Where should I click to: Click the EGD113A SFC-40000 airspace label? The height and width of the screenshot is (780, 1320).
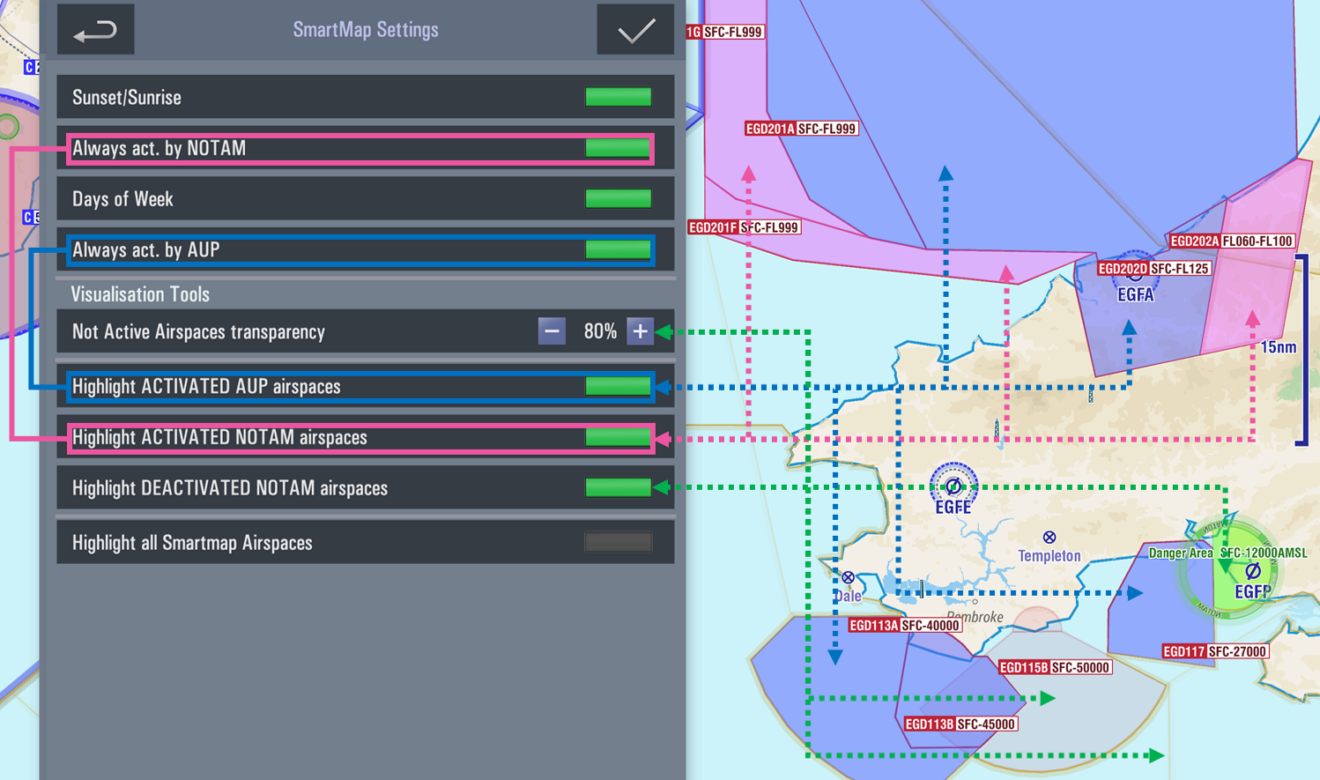[904, 625]
